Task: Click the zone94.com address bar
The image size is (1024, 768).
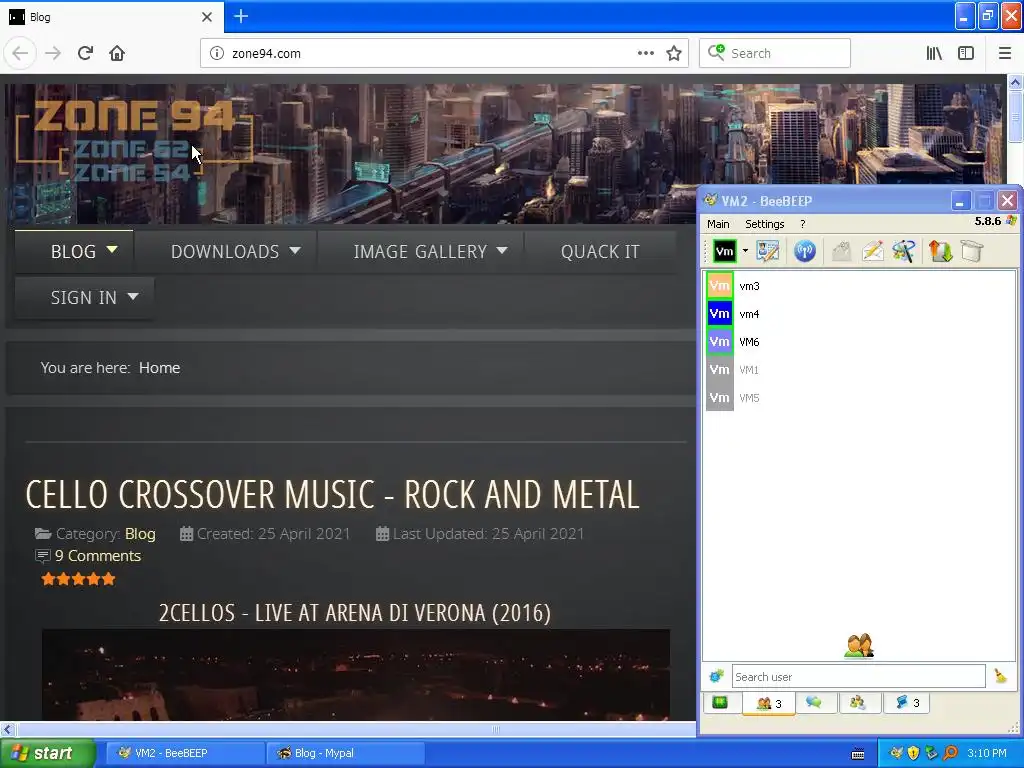Action: pyautogui.click(x=431, y=54)
